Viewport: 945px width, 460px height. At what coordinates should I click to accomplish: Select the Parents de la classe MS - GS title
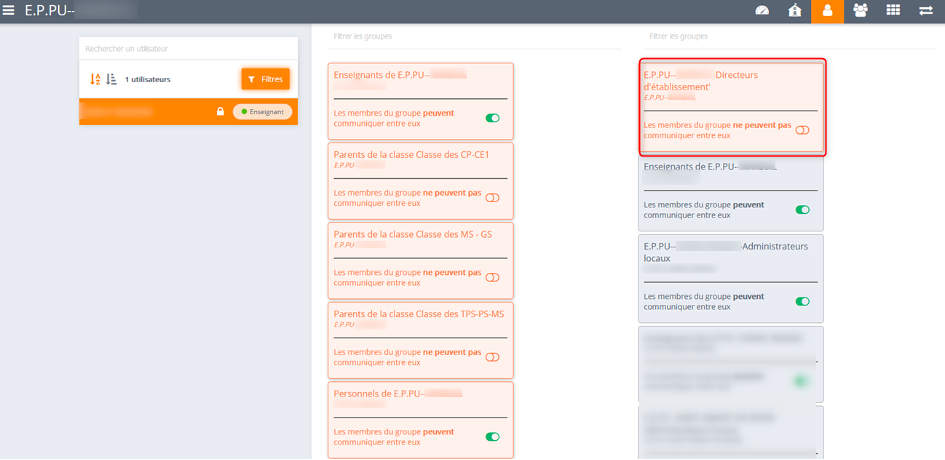(x=413, y=235)
